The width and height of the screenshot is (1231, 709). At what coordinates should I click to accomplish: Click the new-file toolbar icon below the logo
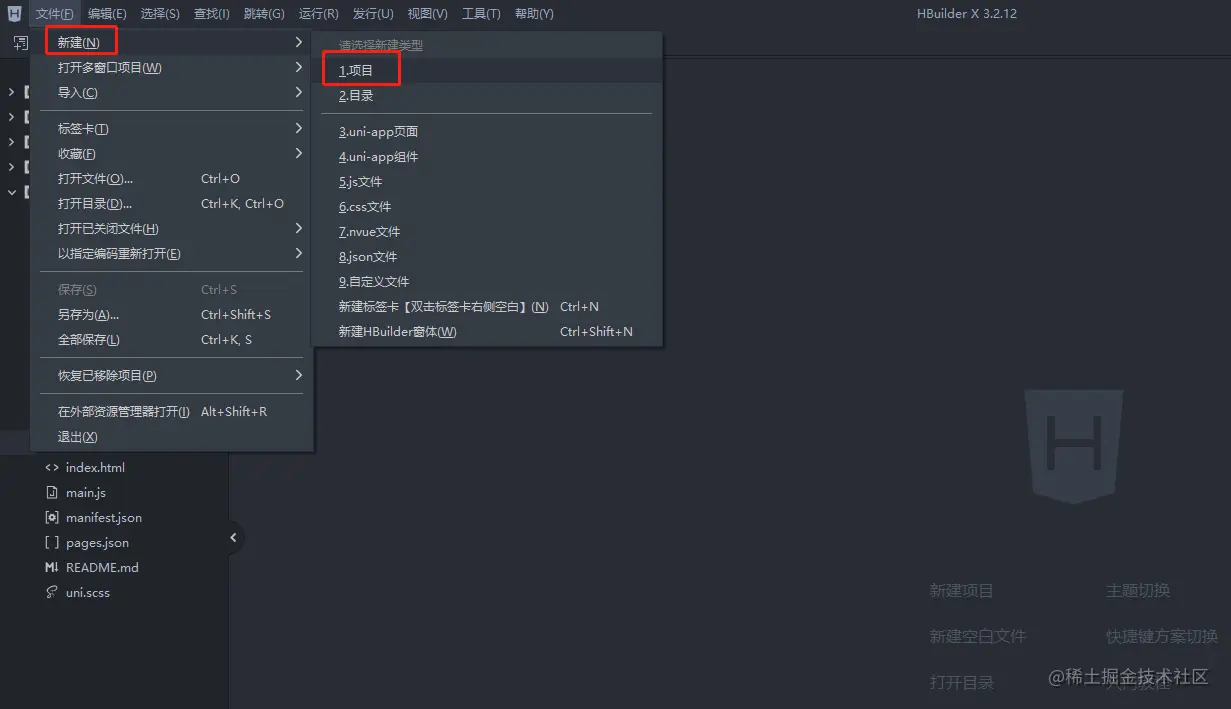(x=20, y=42)
